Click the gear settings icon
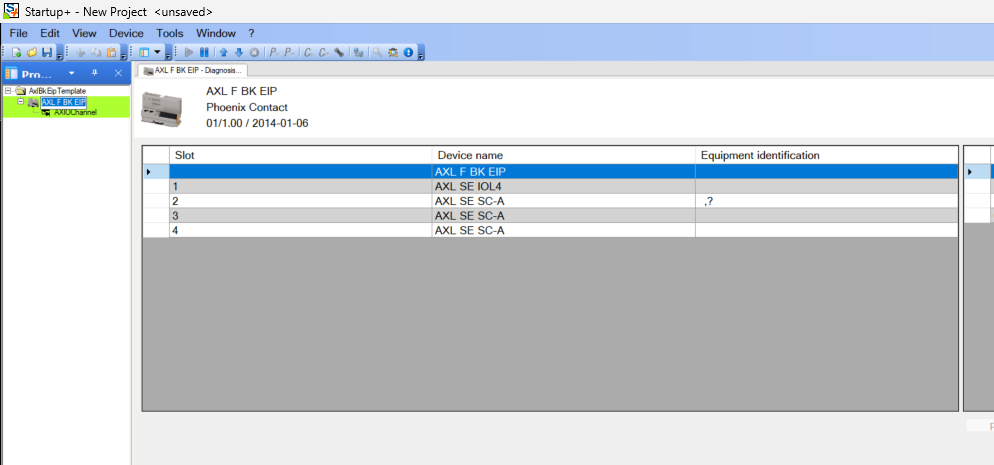994x465 pixels. 393,53
